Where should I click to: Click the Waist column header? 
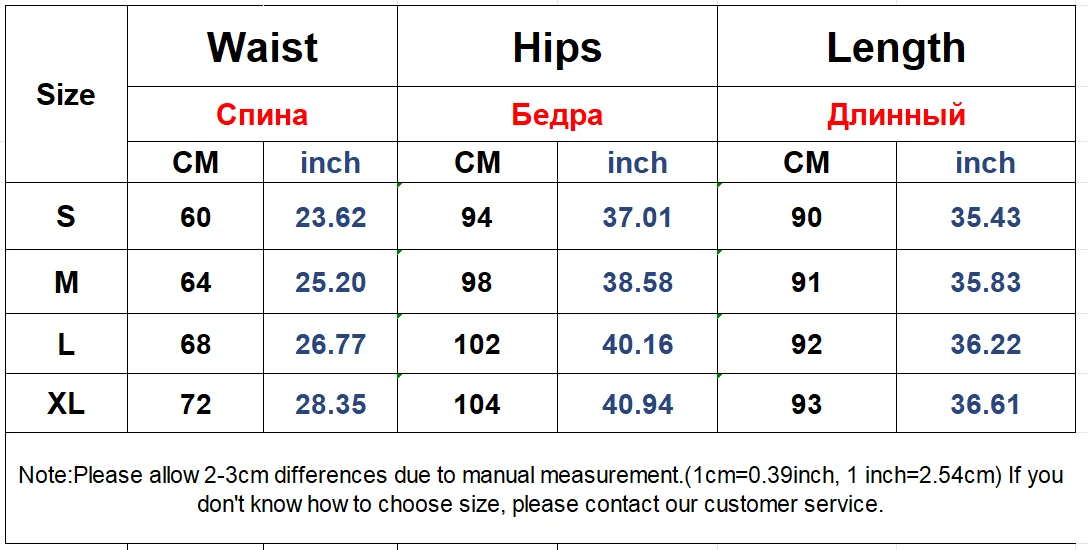tap(262, 46)
